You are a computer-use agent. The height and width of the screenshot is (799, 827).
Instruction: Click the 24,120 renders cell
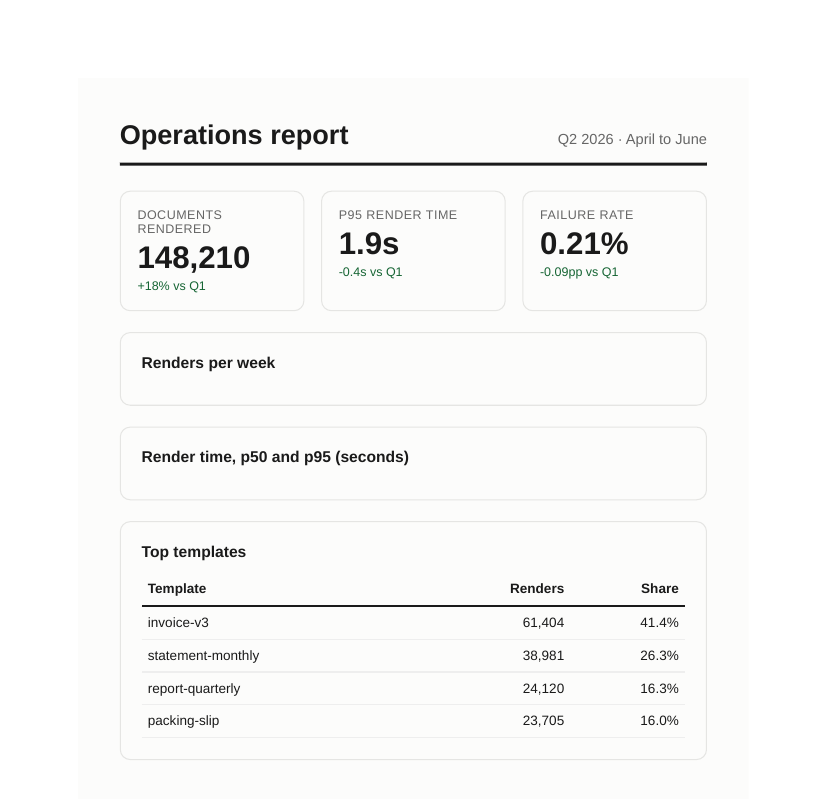(x=543, y=689)
